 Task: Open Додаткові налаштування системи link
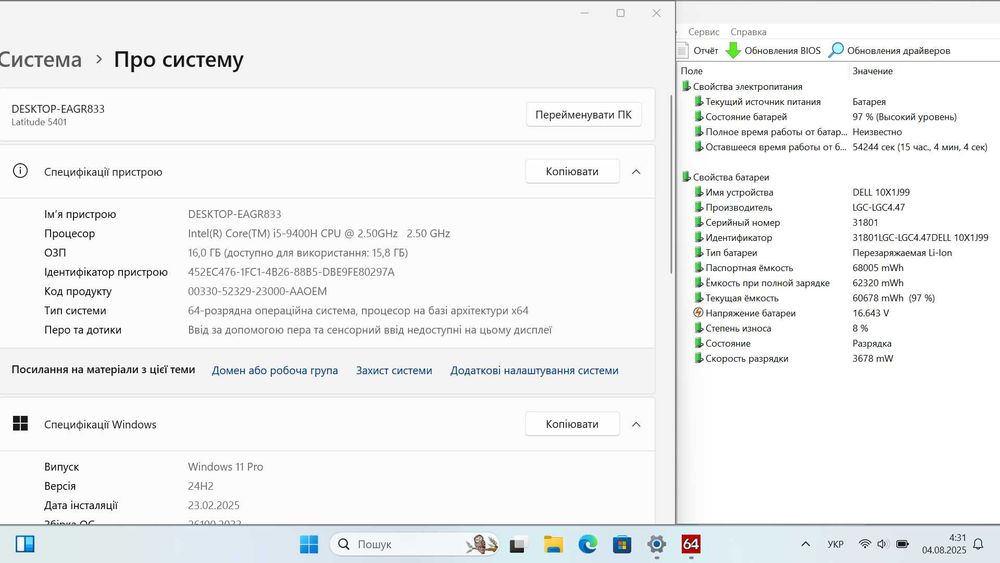click(534, 370)
